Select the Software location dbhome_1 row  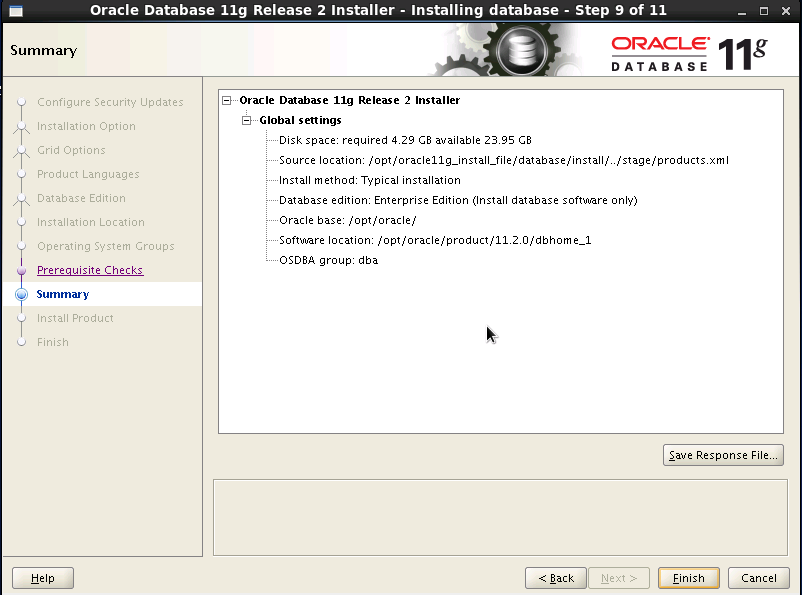(435, 240)
